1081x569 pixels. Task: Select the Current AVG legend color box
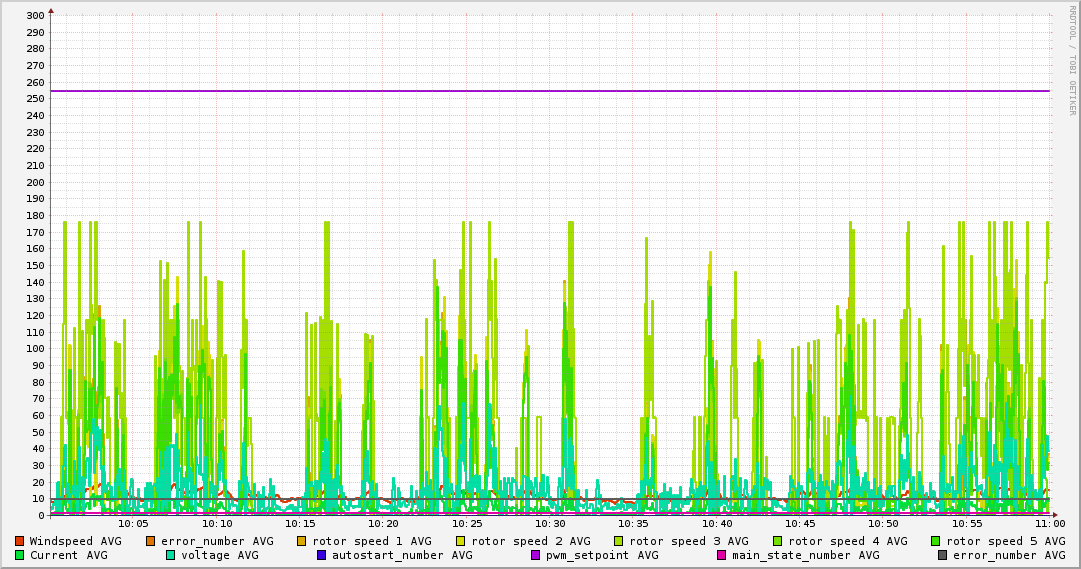[19, 555]
